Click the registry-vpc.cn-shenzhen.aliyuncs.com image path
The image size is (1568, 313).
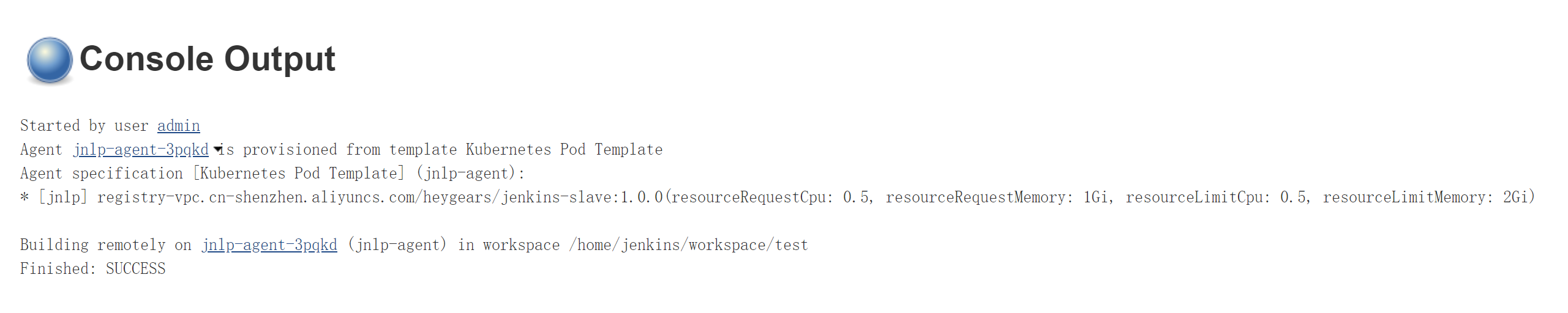(x=380, y=197)
